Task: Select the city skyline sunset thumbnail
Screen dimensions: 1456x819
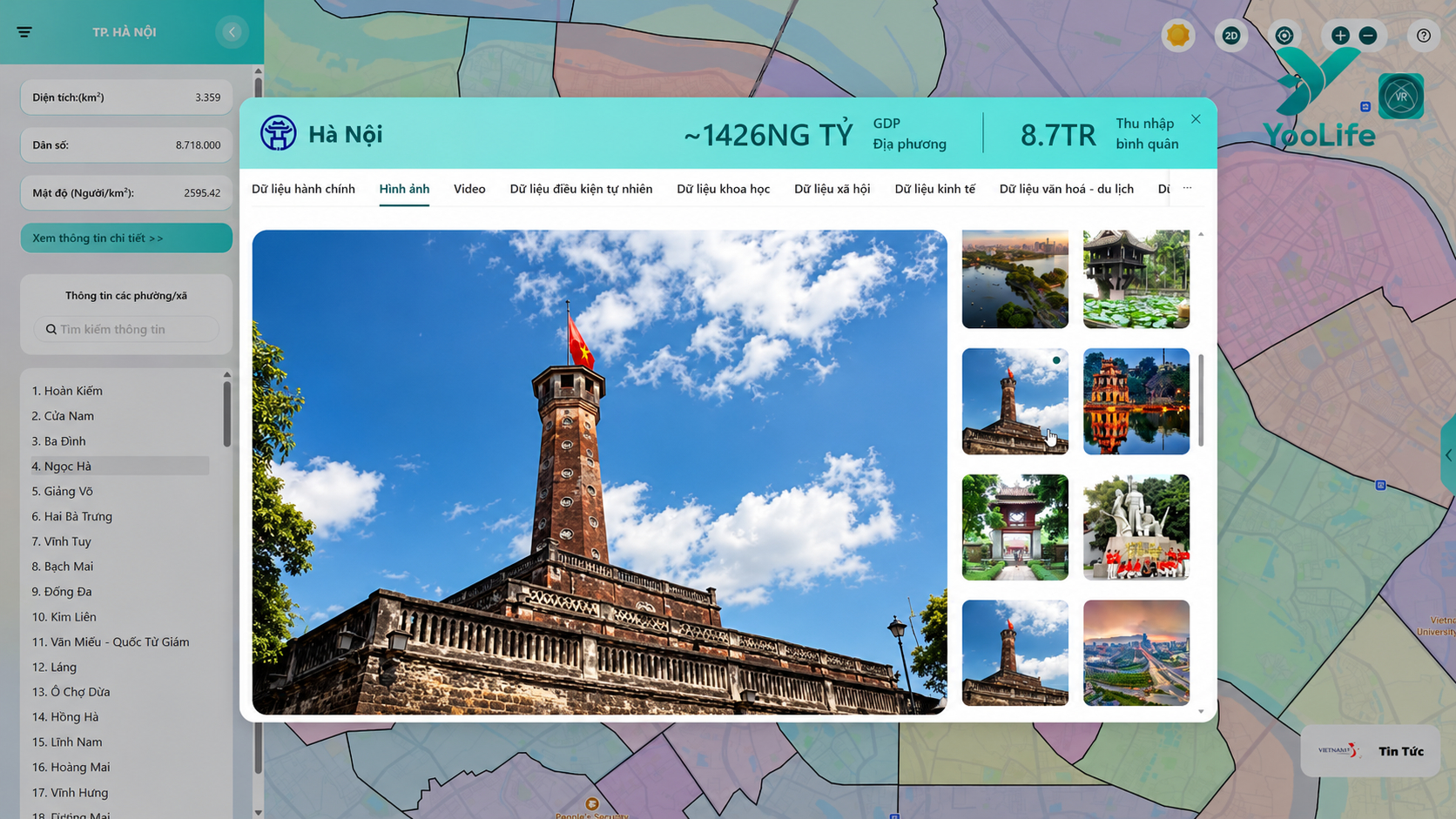Action: (1136, 653)
